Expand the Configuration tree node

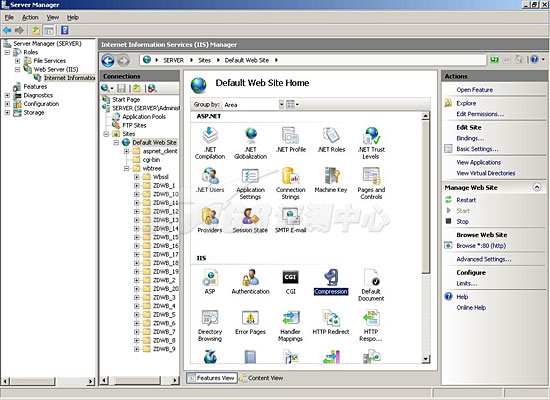(7, 104)
